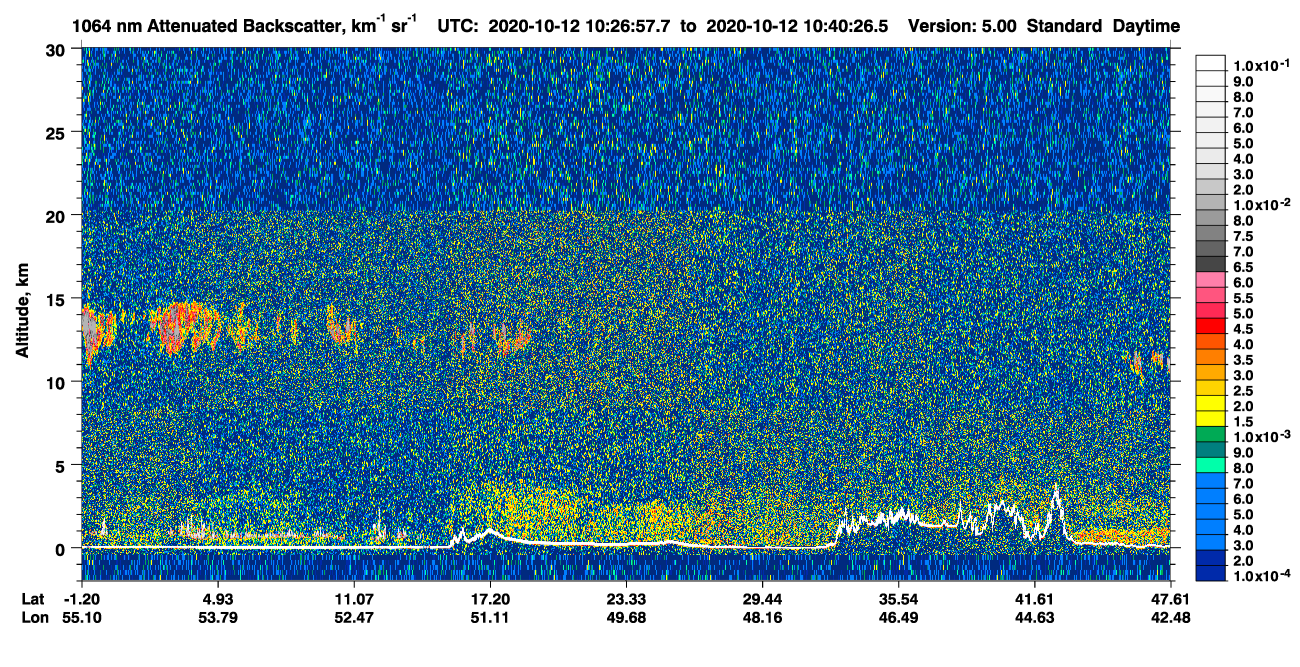1300x667 pixels.
Task: Click the colorbar label 5.5
Action: coord(1244,298)
